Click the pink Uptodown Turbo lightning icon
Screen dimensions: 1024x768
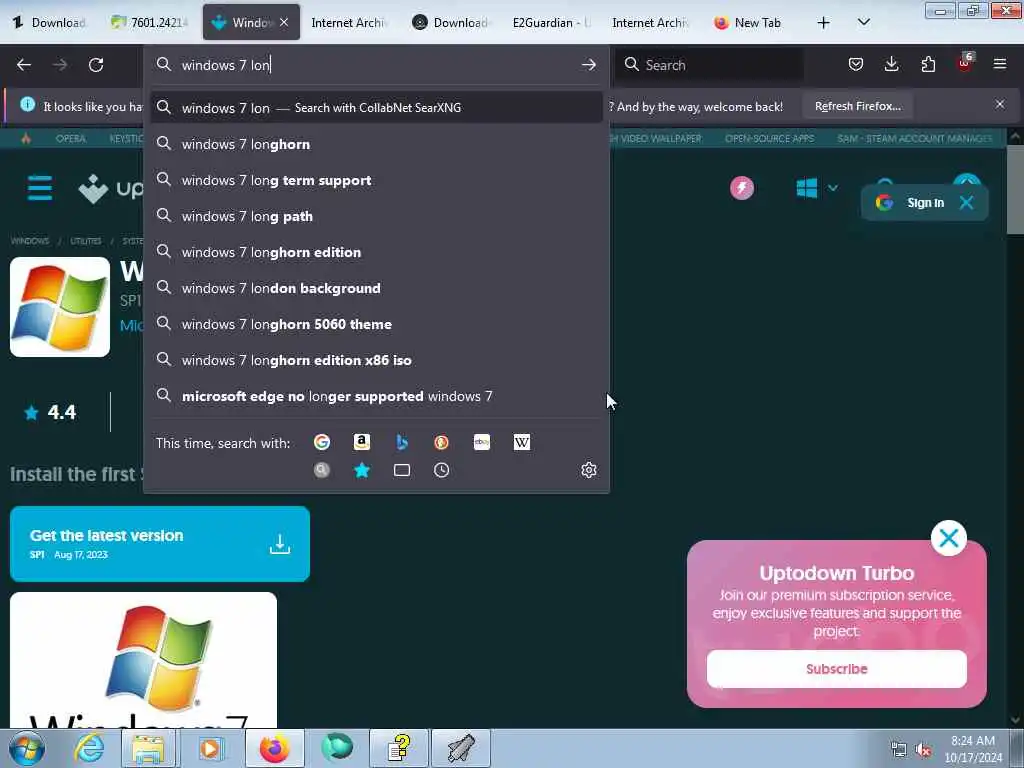pos(742,188)
